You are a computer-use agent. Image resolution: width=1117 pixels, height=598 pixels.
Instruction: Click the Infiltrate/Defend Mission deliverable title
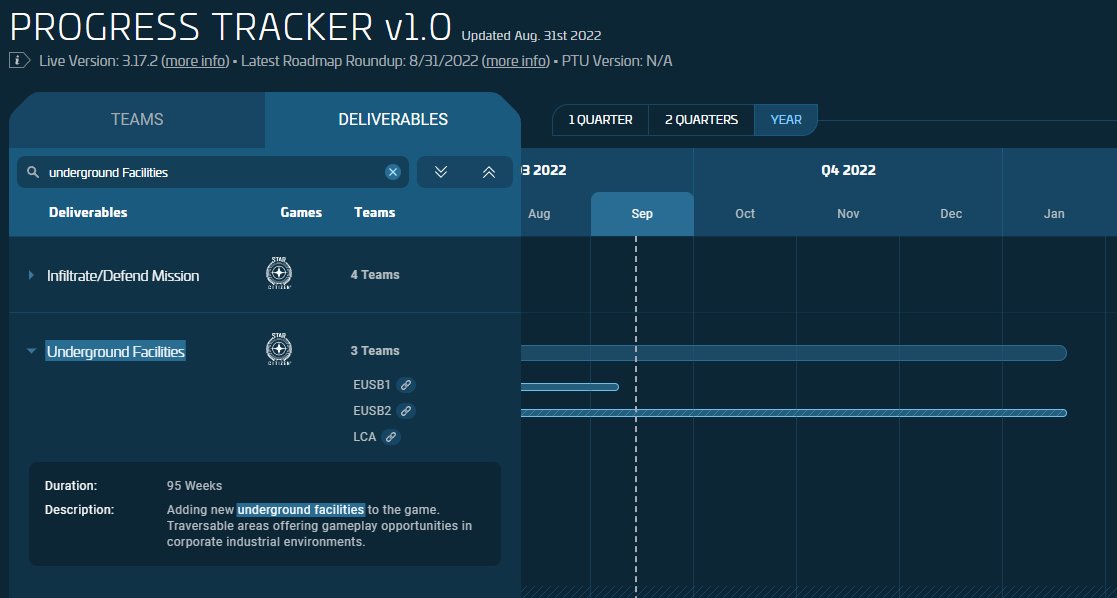tap(123, 276)
